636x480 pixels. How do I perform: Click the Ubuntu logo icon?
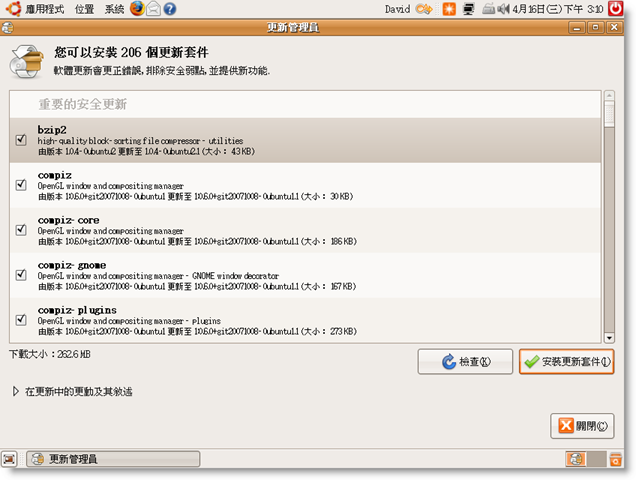tap(13, 8)
